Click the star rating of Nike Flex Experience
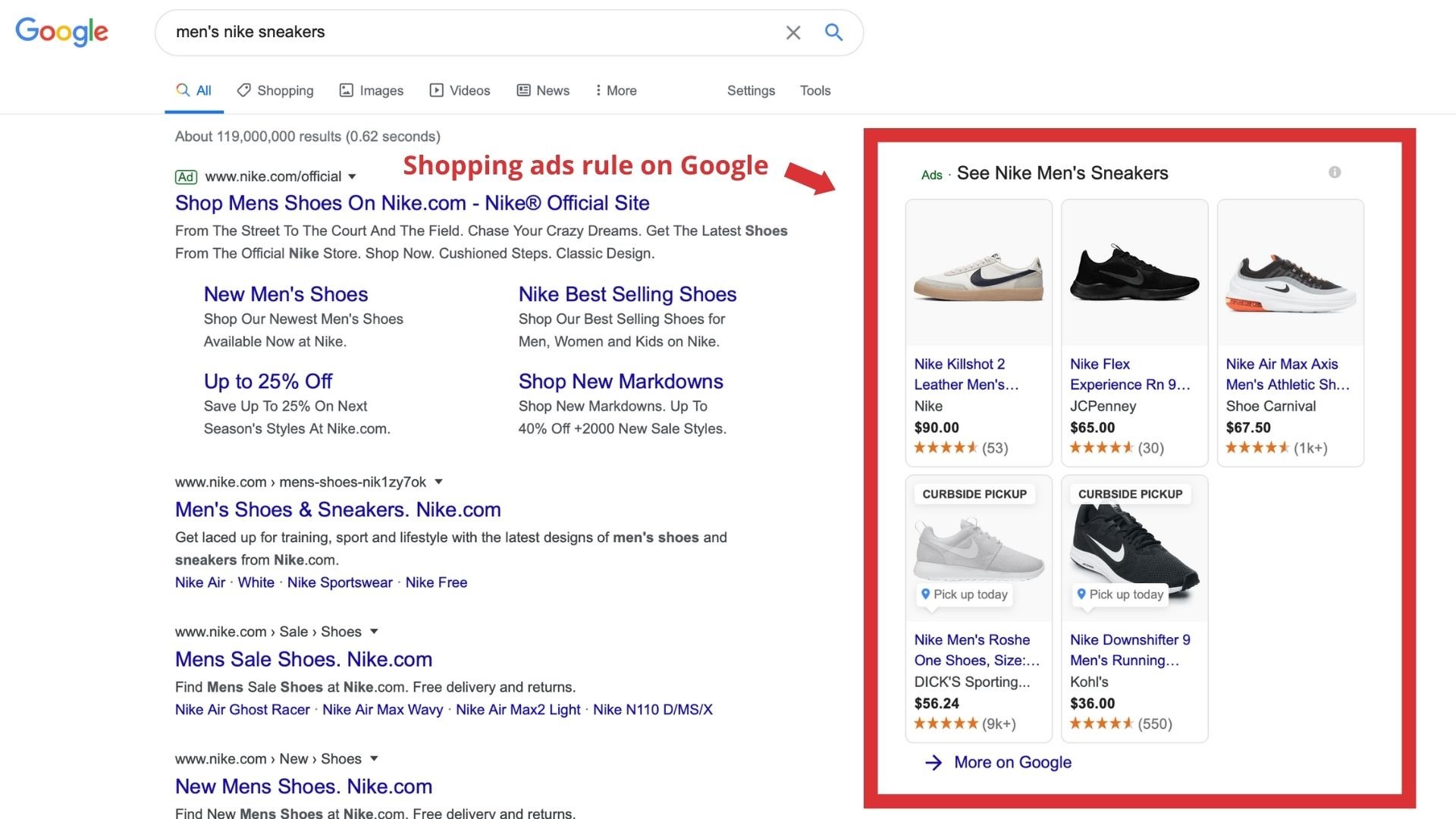This screenshot has height=819, width=1456. [1102, 447]
